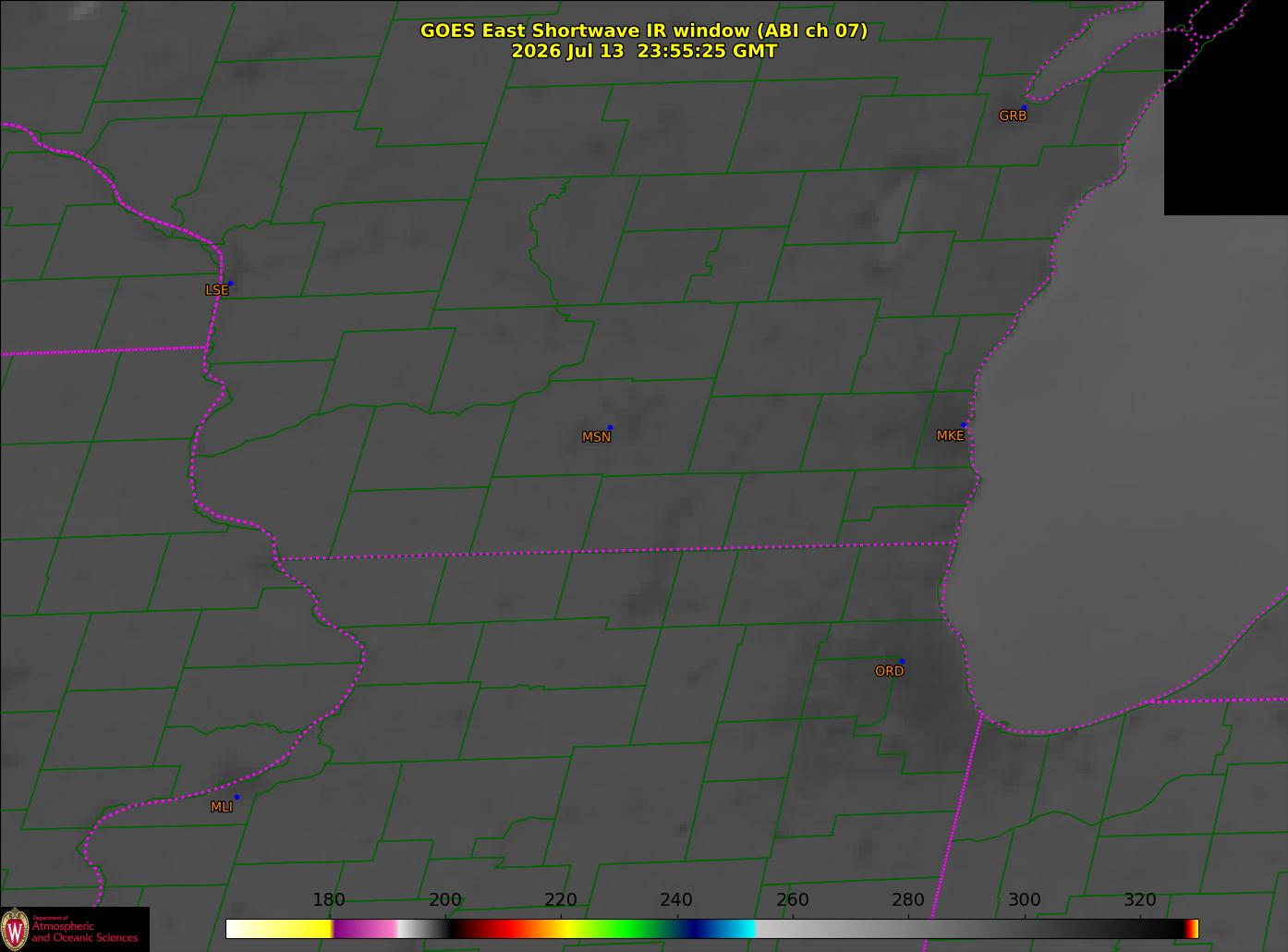This screenshot has height=952, width=1288.
Task: Click the ORD station marker
Action: [902, 661]
